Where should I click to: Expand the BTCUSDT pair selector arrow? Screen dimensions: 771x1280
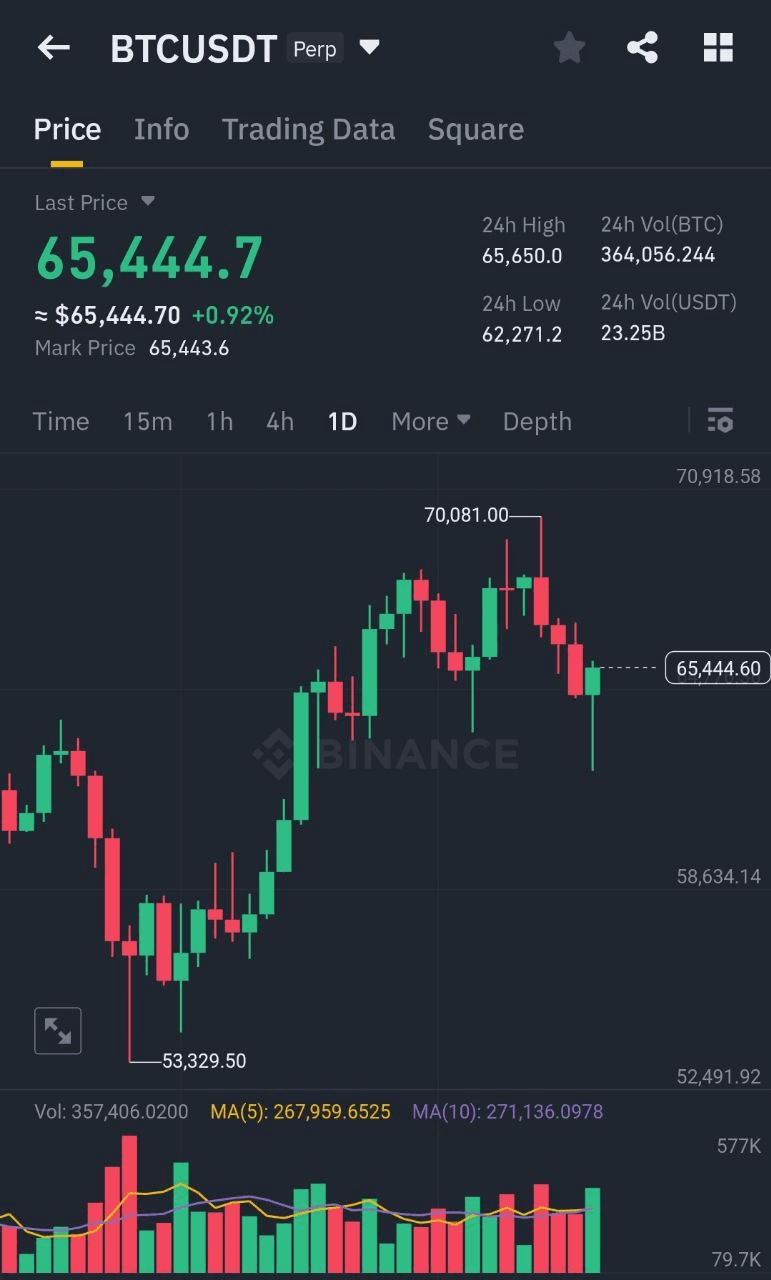(369, 47)
